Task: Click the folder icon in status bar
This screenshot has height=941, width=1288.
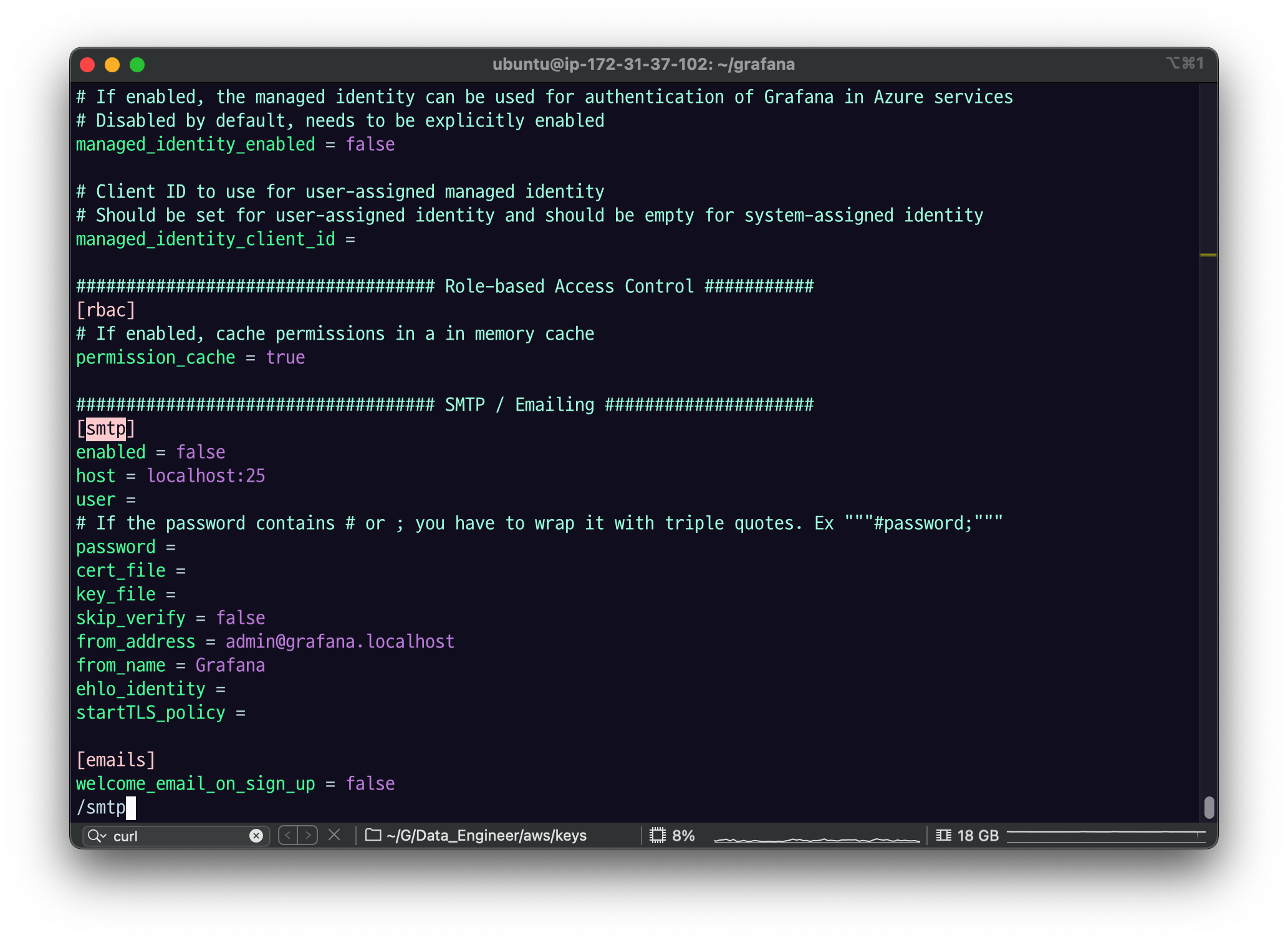Action: point(373,835)
